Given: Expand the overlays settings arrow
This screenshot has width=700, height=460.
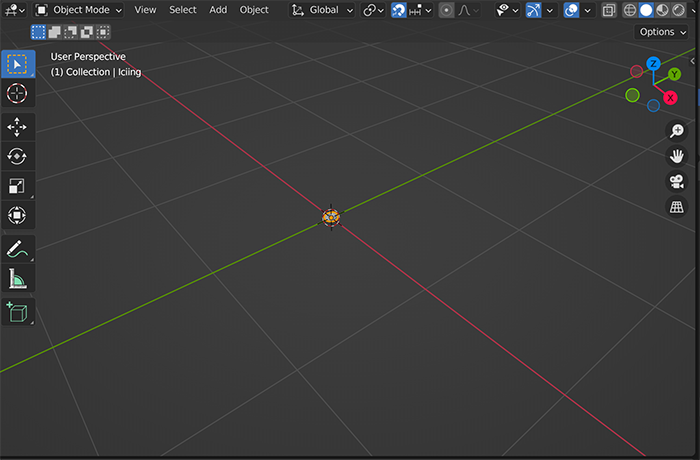Looking at the screenshot, I should 588,10.
